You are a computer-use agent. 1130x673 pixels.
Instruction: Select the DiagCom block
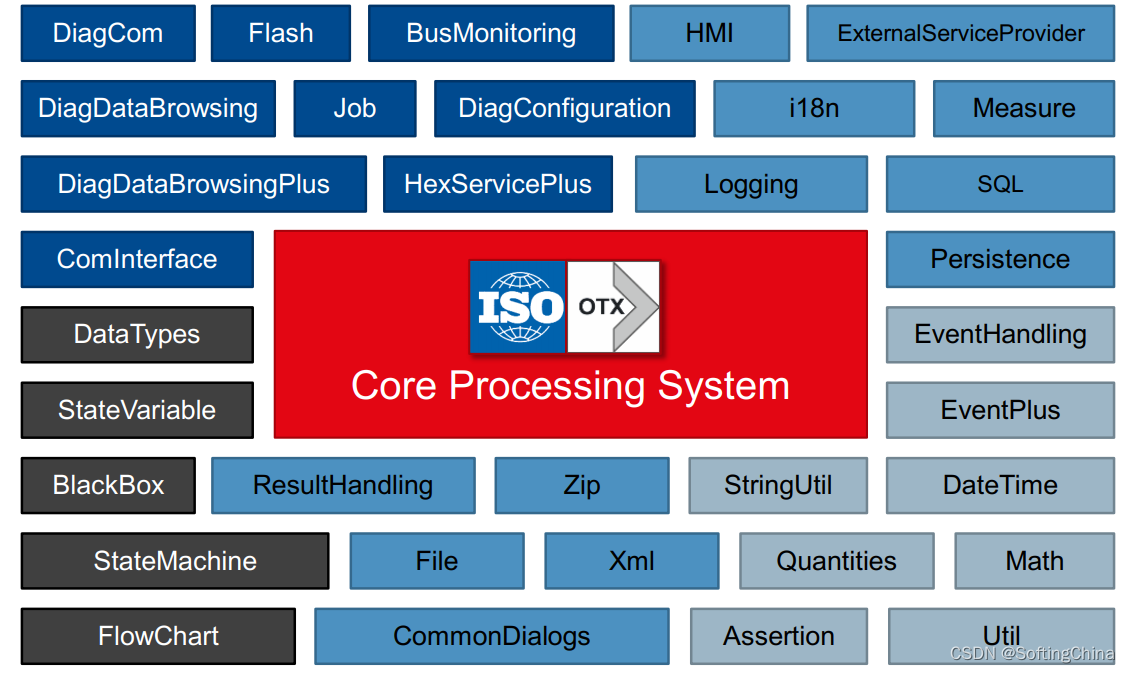pyautogui.click(x=108, y=33)
